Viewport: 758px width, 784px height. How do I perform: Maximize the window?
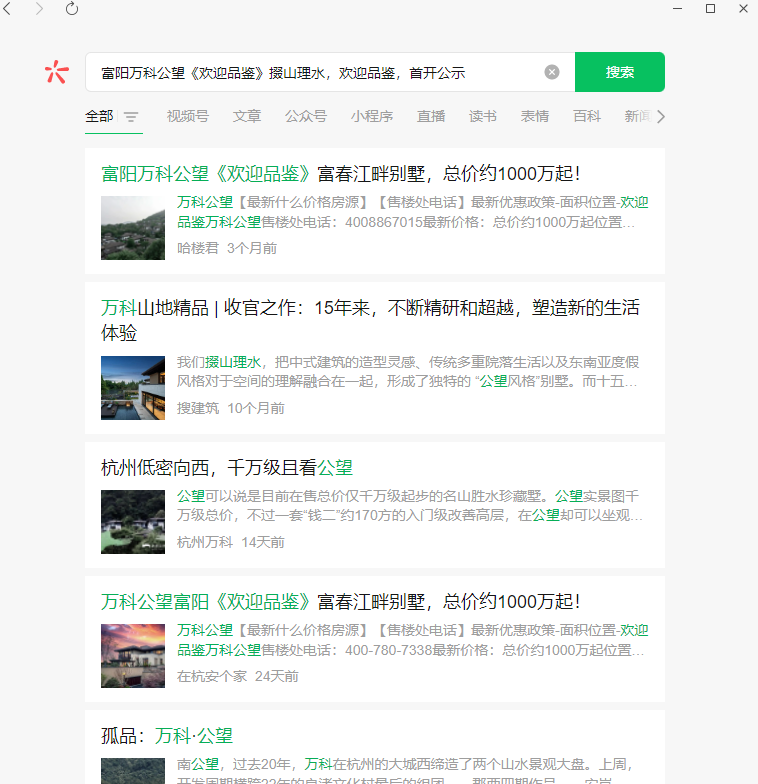point(710,8)
